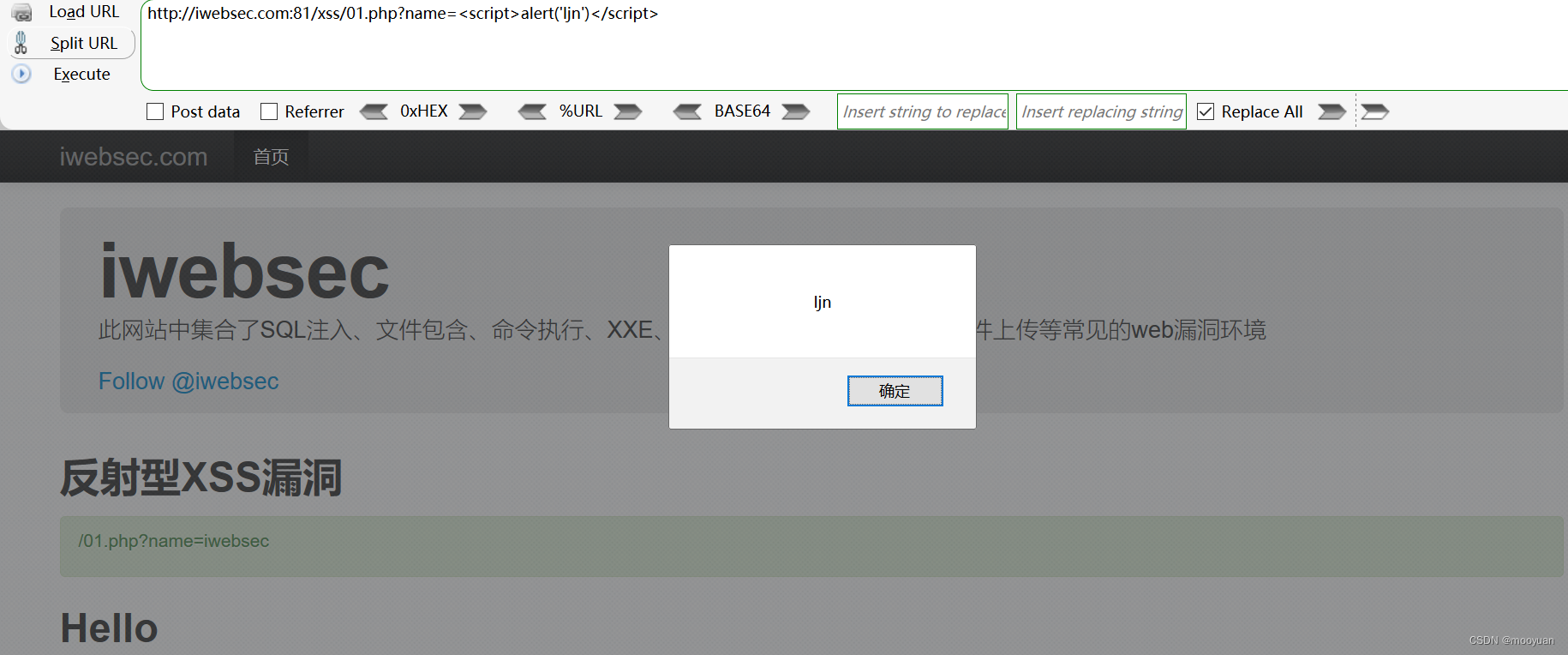Click the iwebsec.com brand link
This screenshot has height=655, width=1568.
134,157
